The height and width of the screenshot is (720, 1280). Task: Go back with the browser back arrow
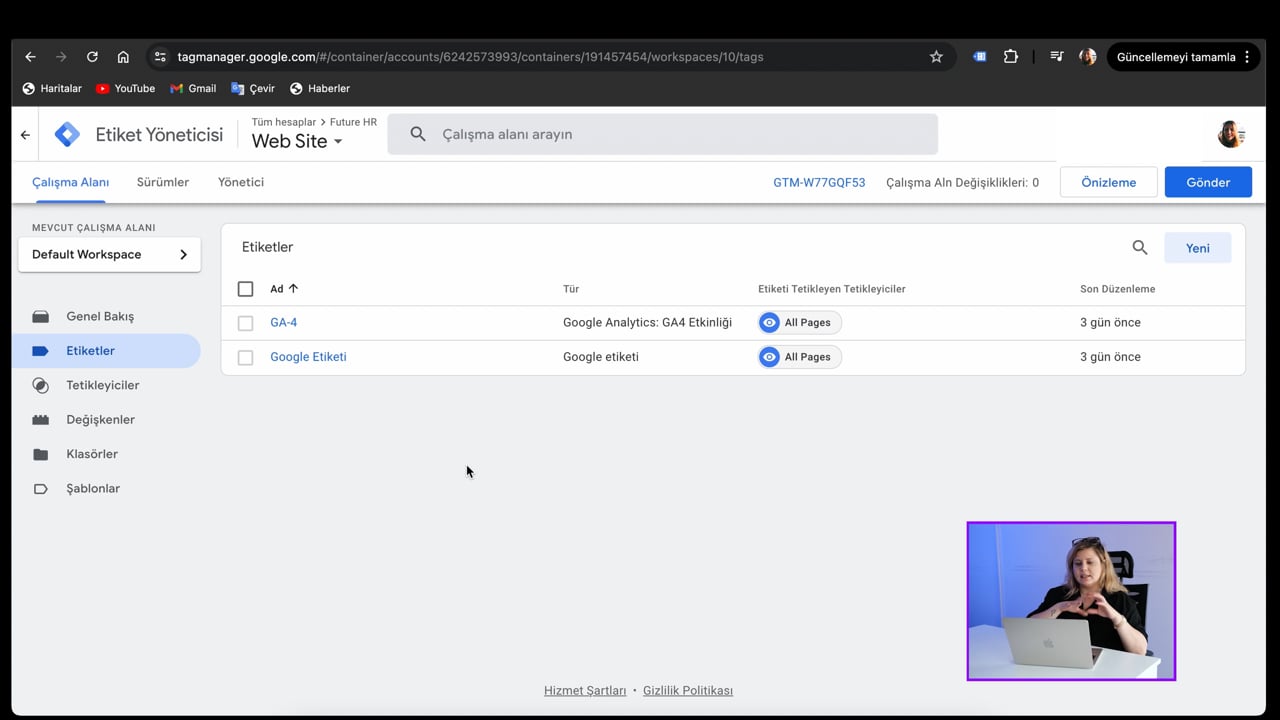30,57
